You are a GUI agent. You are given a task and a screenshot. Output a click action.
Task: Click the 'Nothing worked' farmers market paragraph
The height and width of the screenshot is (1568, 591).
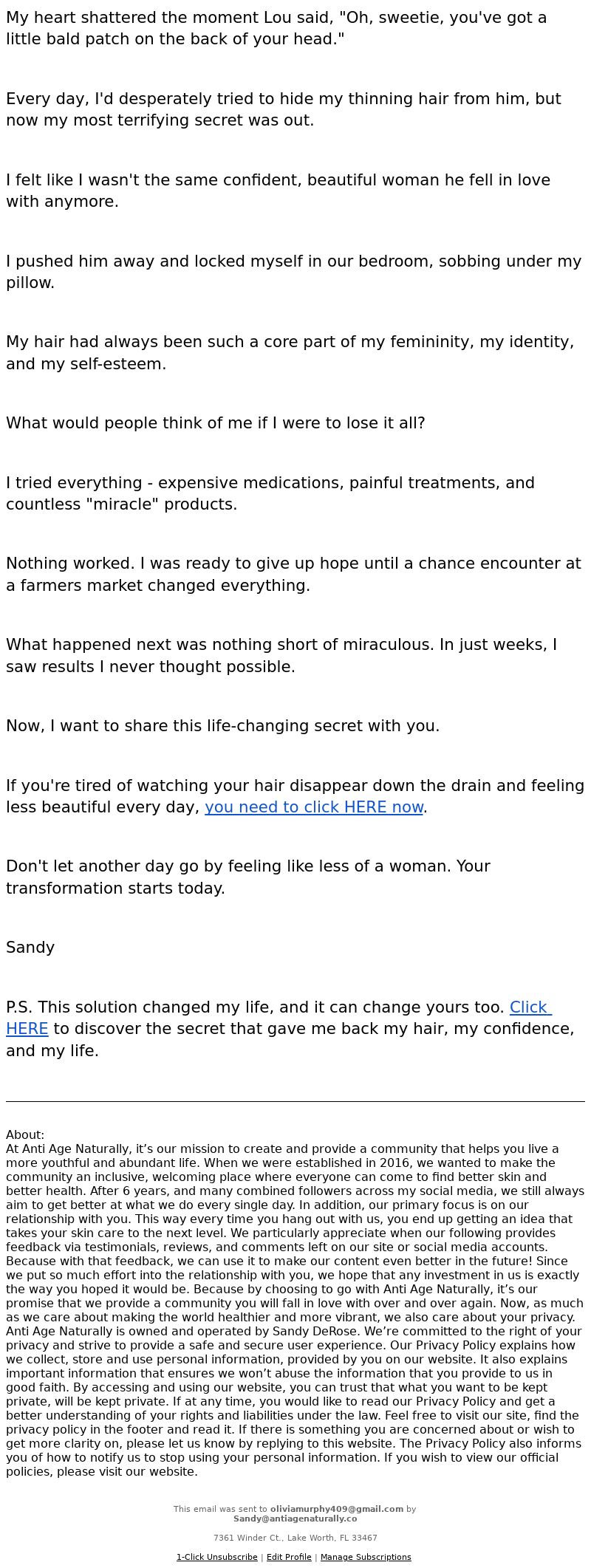point(294,574)
